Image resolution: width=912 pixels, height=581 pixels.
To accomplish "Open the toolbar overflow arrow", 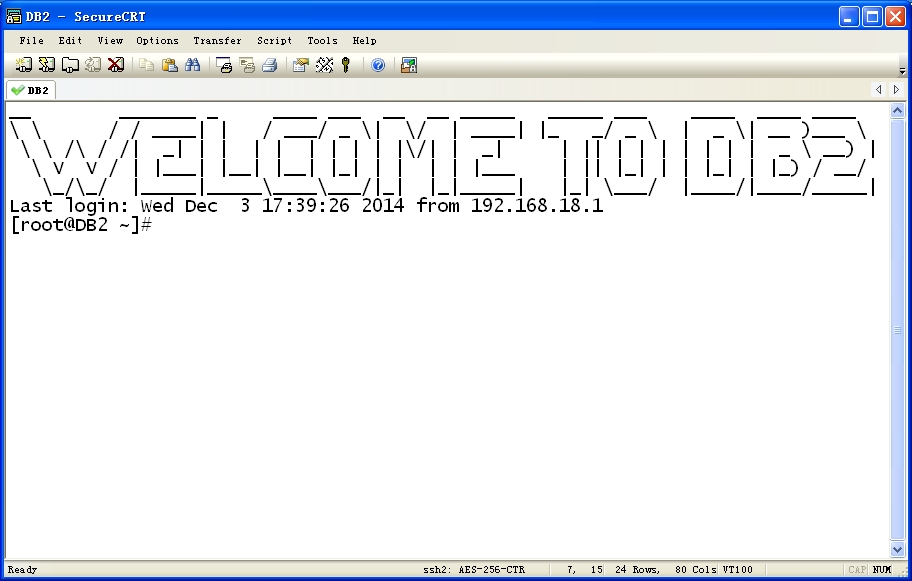I will click(x=902, y=71).
